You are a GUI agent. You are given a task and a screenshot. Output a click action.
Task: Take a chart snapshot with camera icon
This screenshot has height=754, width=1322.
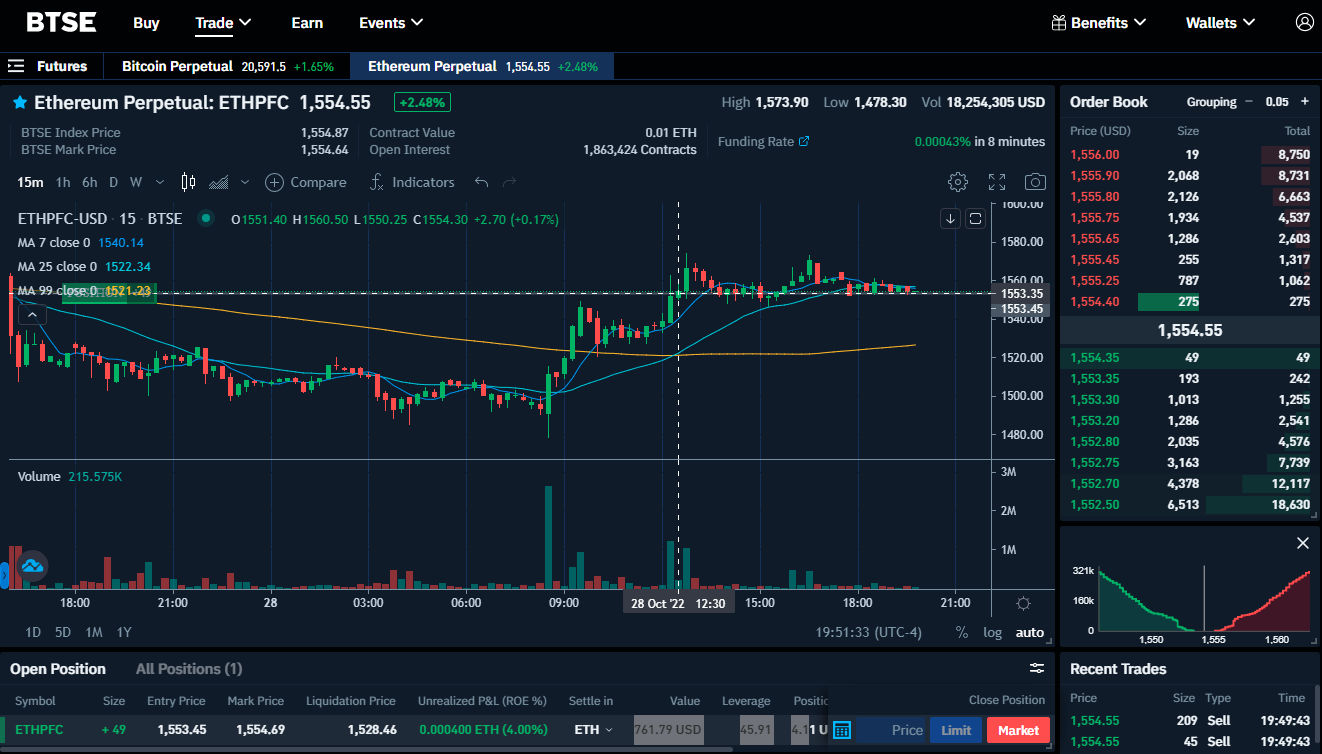coord(1035,182)
